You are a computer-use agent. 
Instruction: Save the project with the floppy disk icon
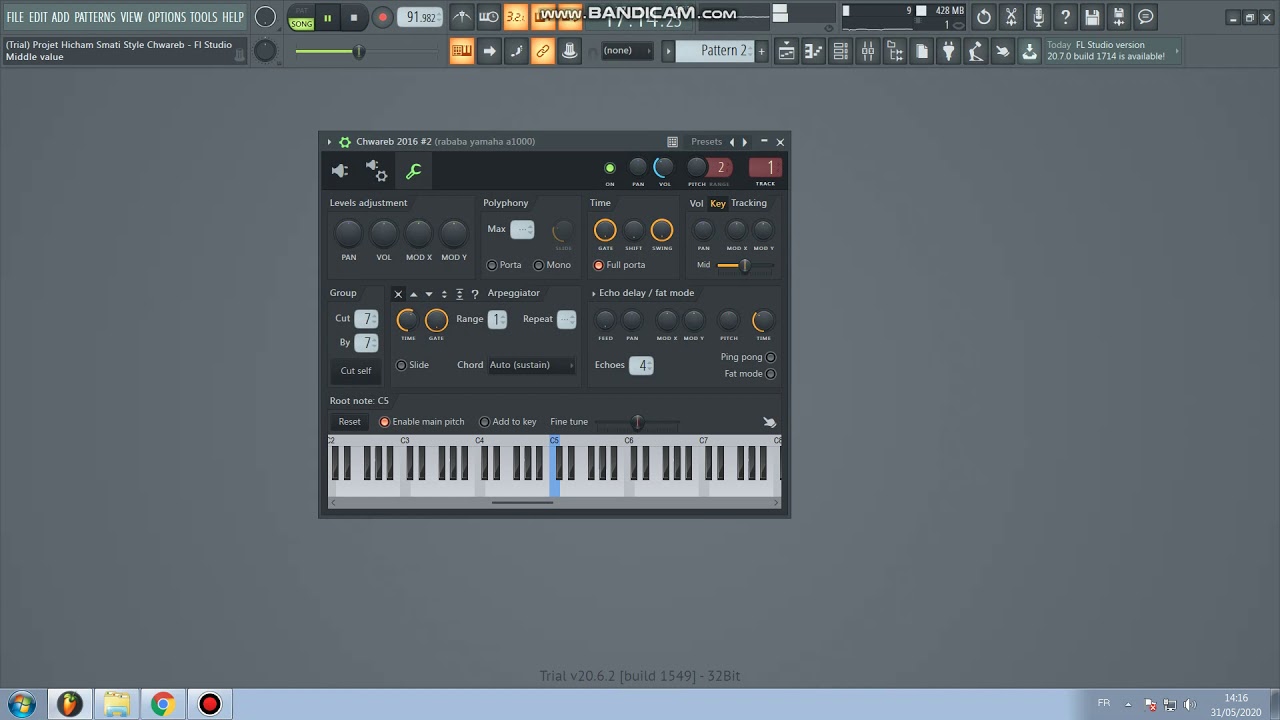coord(1092,17)
